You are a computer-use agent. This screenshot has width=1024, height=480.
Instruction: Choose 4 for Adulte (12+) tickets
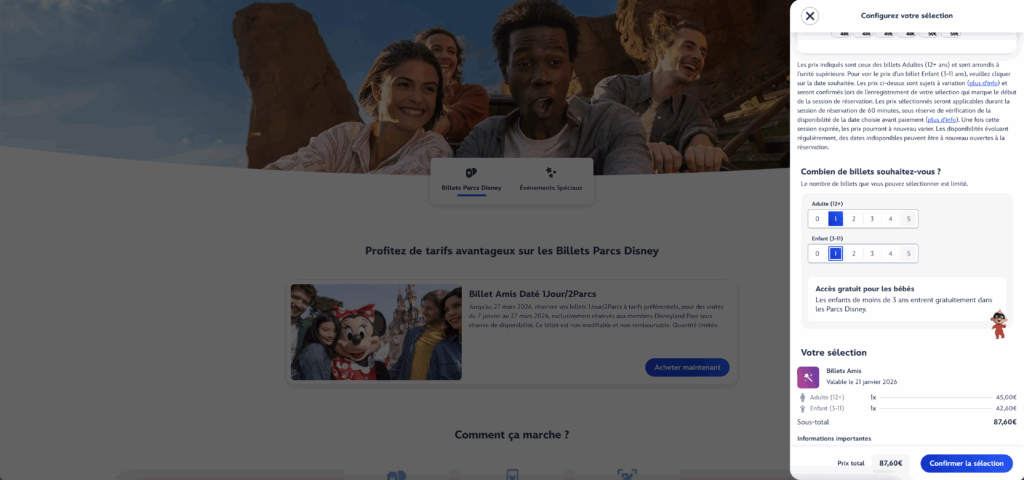pos(890,219)
